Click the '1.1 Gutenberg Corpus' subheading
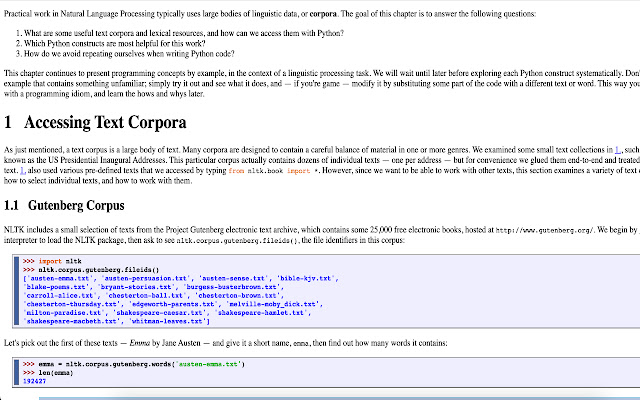 (x=64, y=205)
